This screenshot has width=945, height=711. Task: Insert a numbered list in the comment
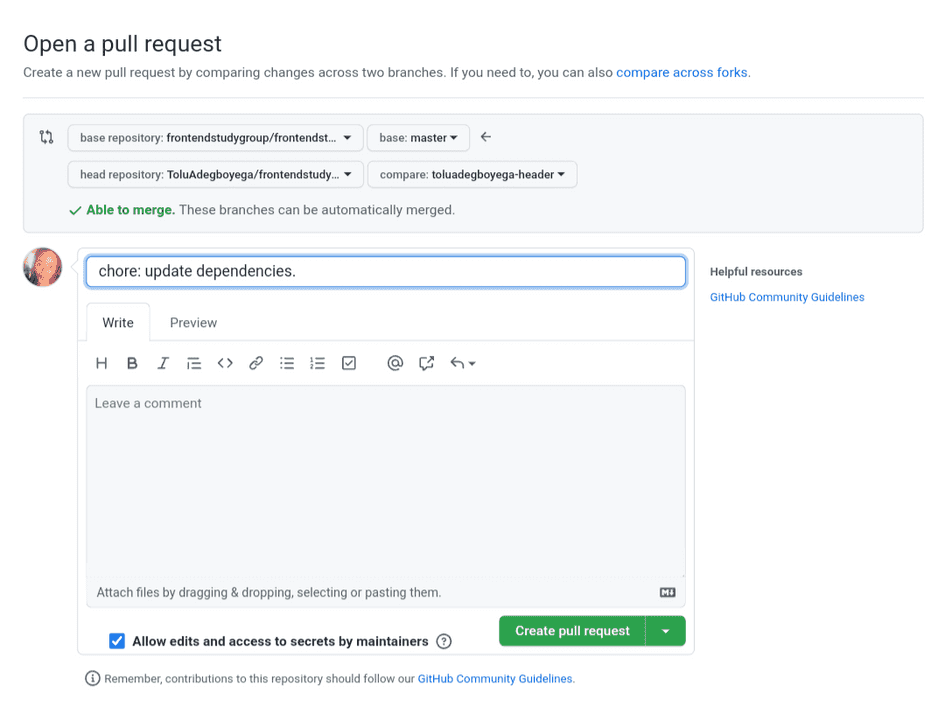pos(318,363)
